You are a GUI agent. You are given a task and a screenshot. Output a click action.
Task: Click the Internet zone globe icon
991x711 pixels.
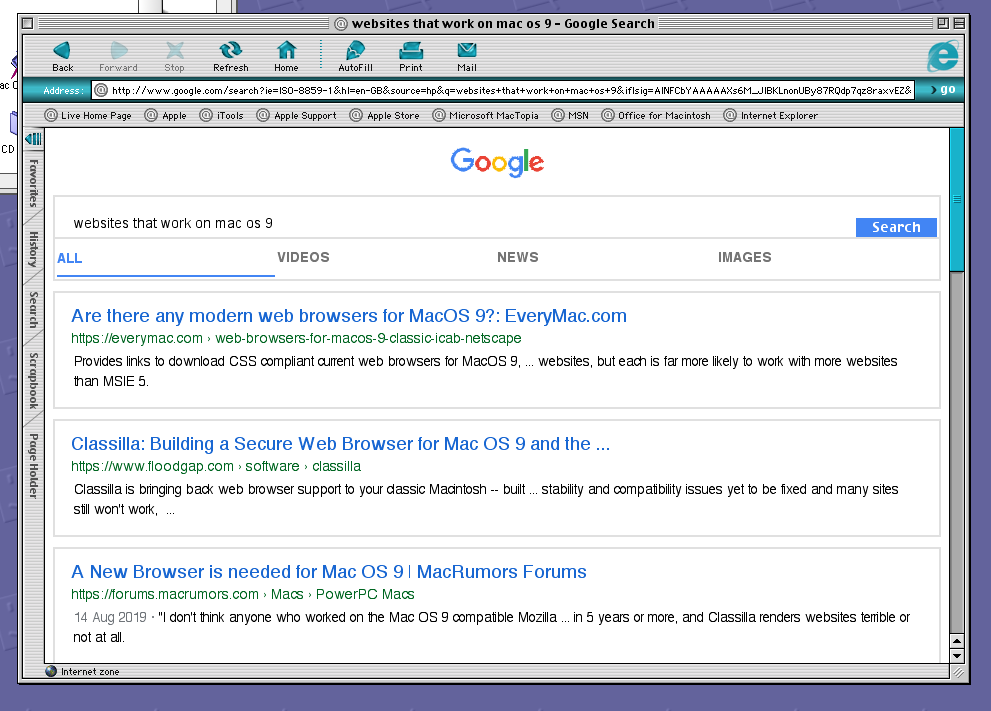pos(51,671)
